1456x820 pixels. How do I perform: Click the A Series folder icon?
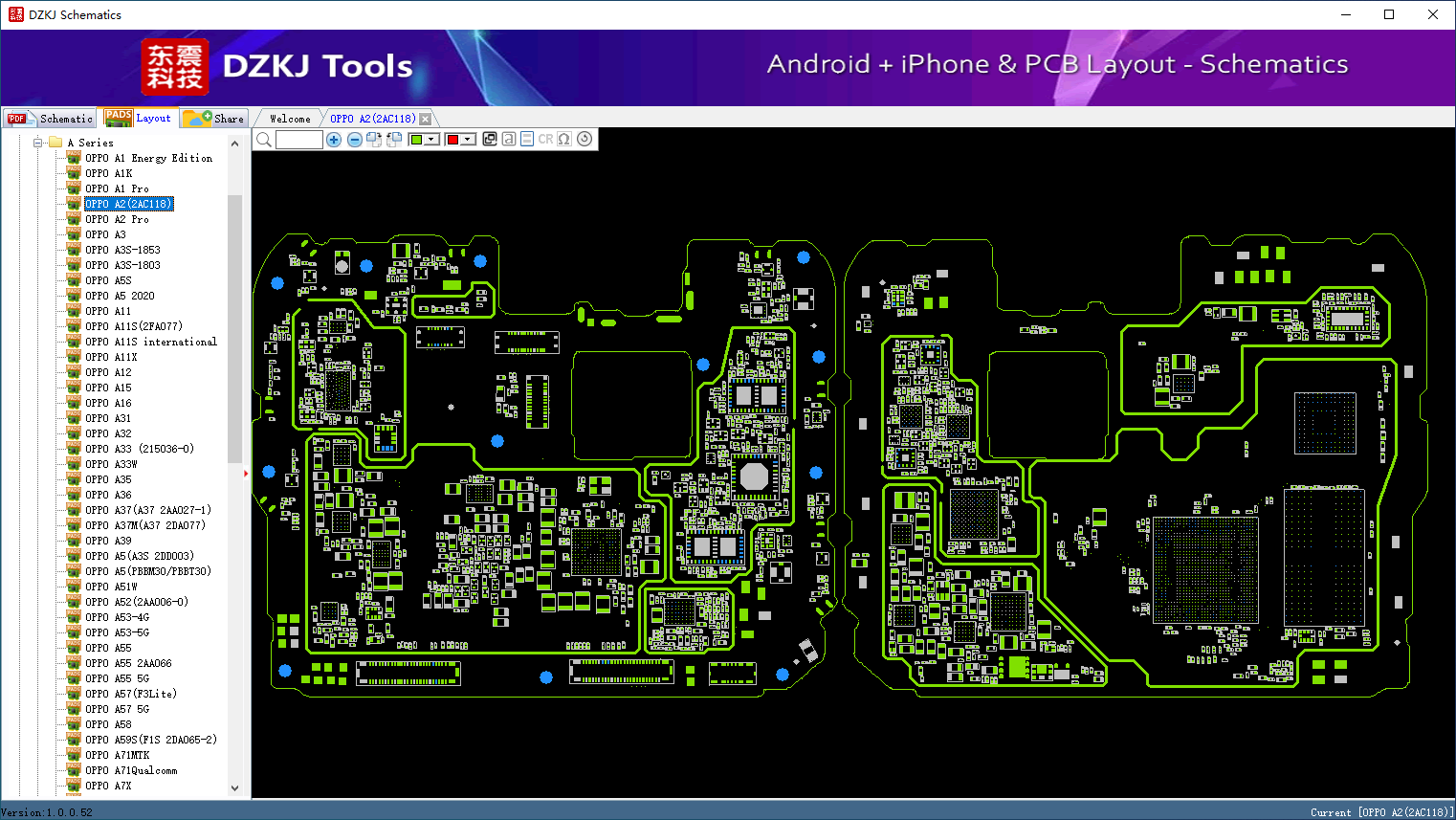tap(55, 143)
